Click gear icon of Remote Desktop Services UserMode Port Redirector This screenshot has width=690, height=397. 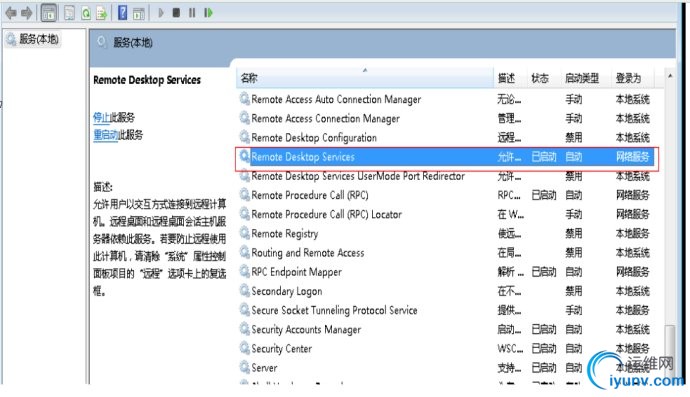click(x=244, y=176)
